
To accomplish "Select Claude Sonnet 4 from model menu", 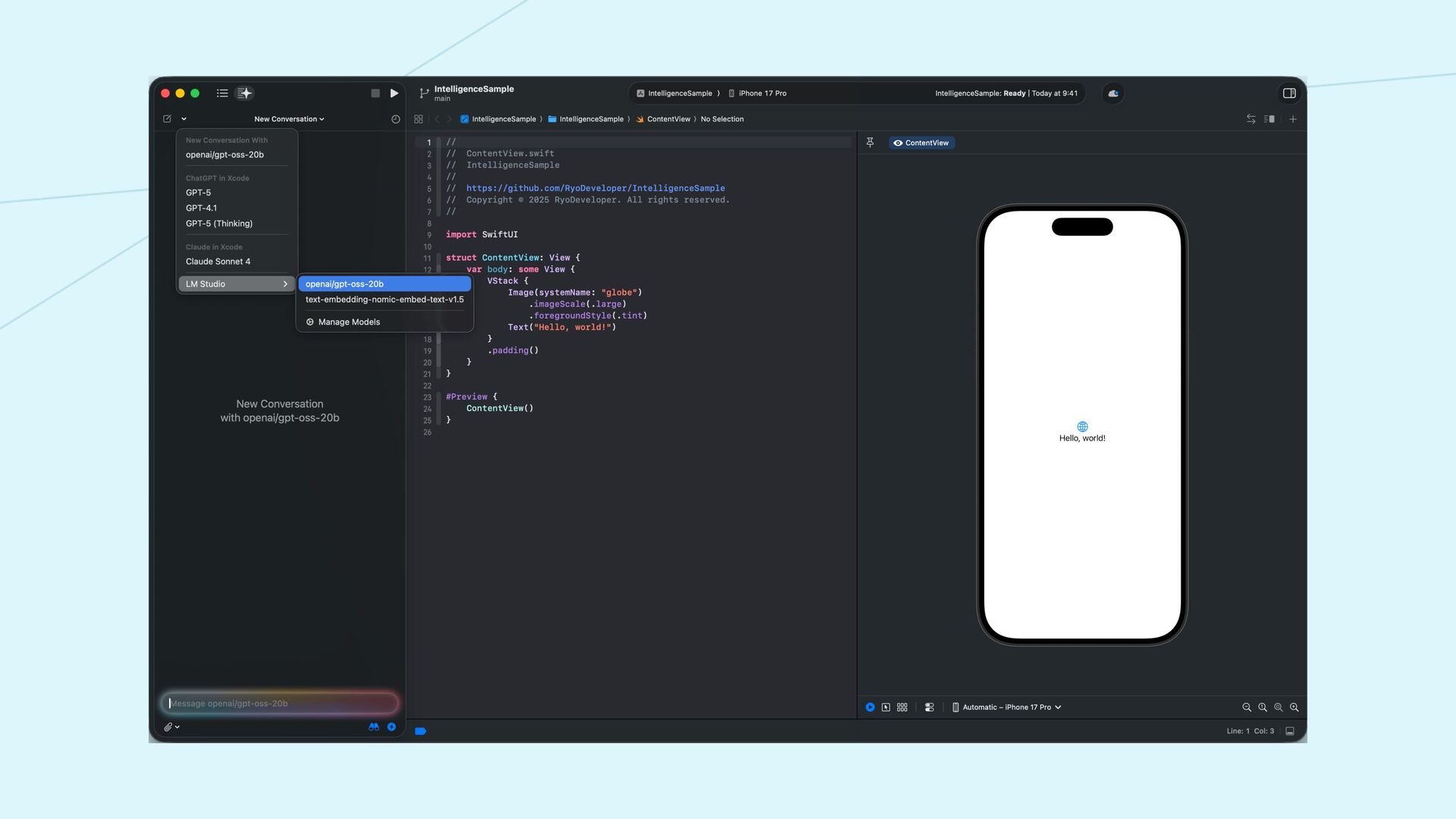I will click(x=218, y=261).
